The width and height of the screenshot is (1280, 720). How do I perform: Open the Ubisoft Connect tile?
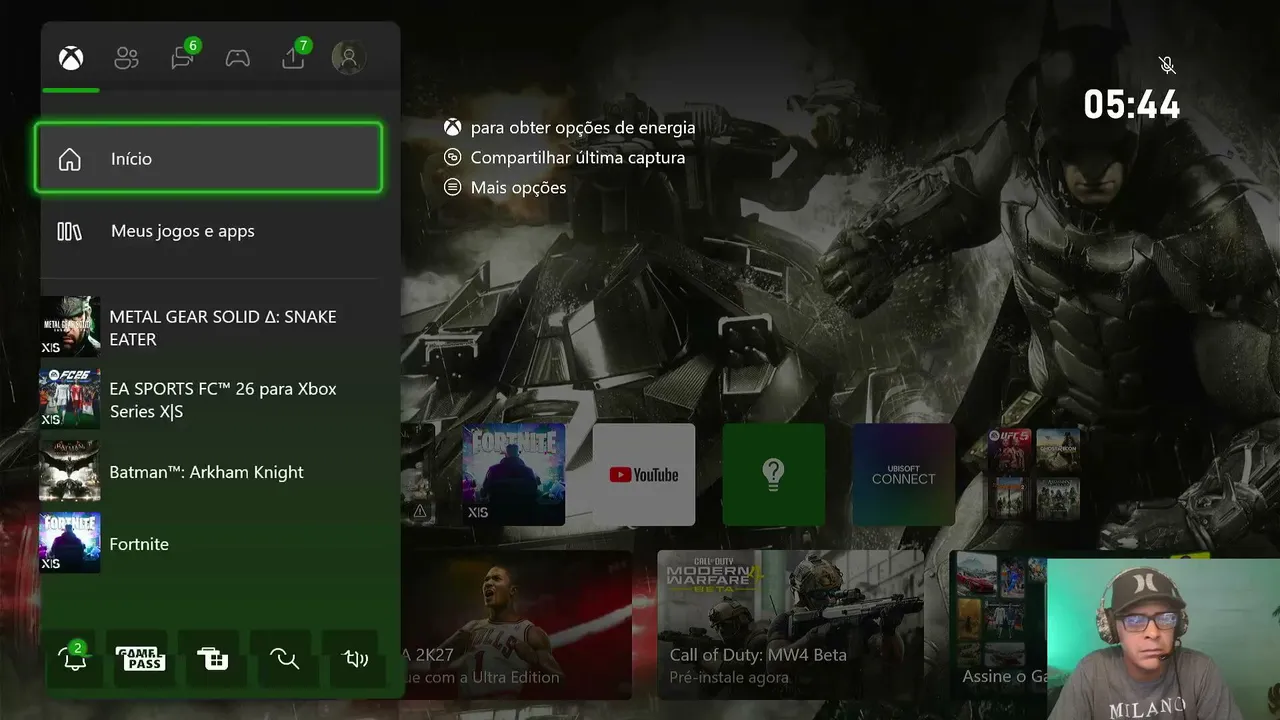[904, 474]
